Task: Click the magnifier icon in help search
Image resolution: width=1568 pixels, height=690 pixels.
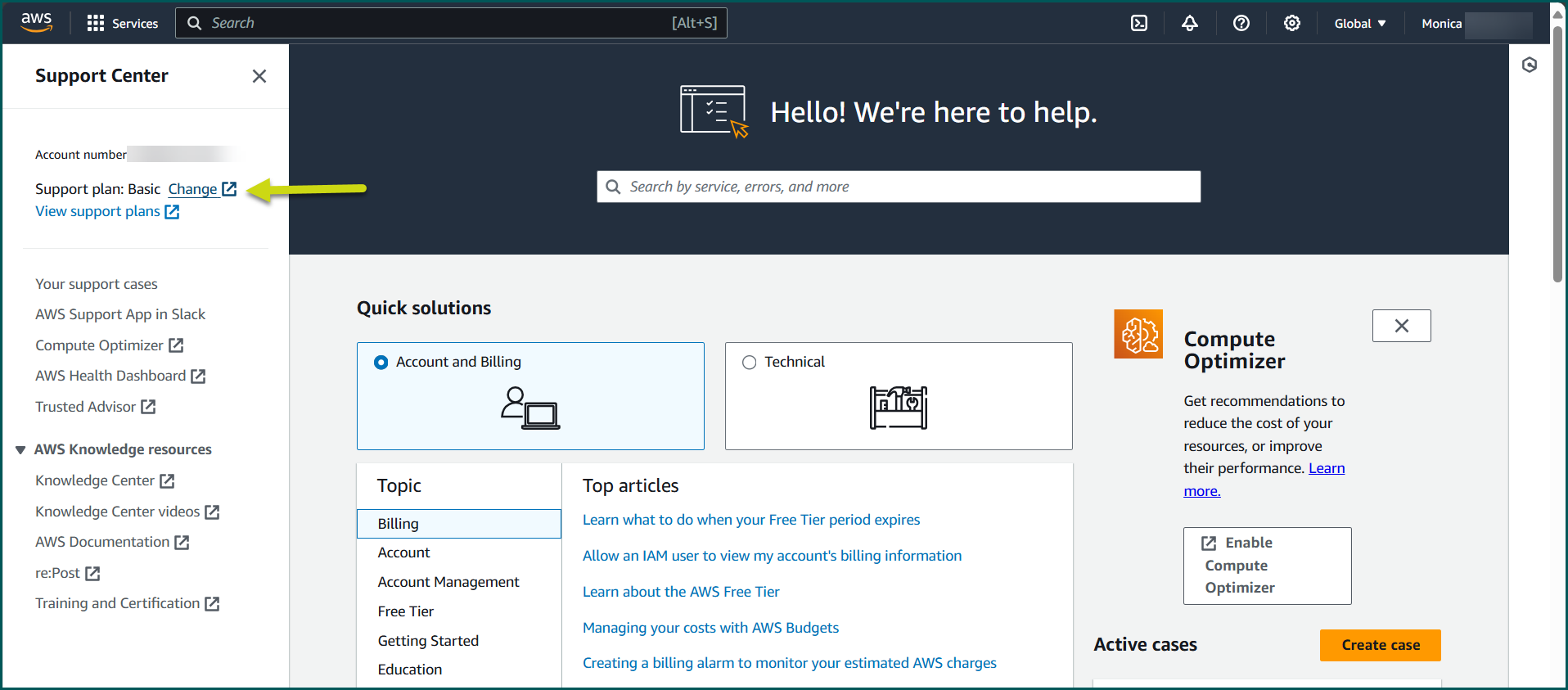Action: coord(613,187)
